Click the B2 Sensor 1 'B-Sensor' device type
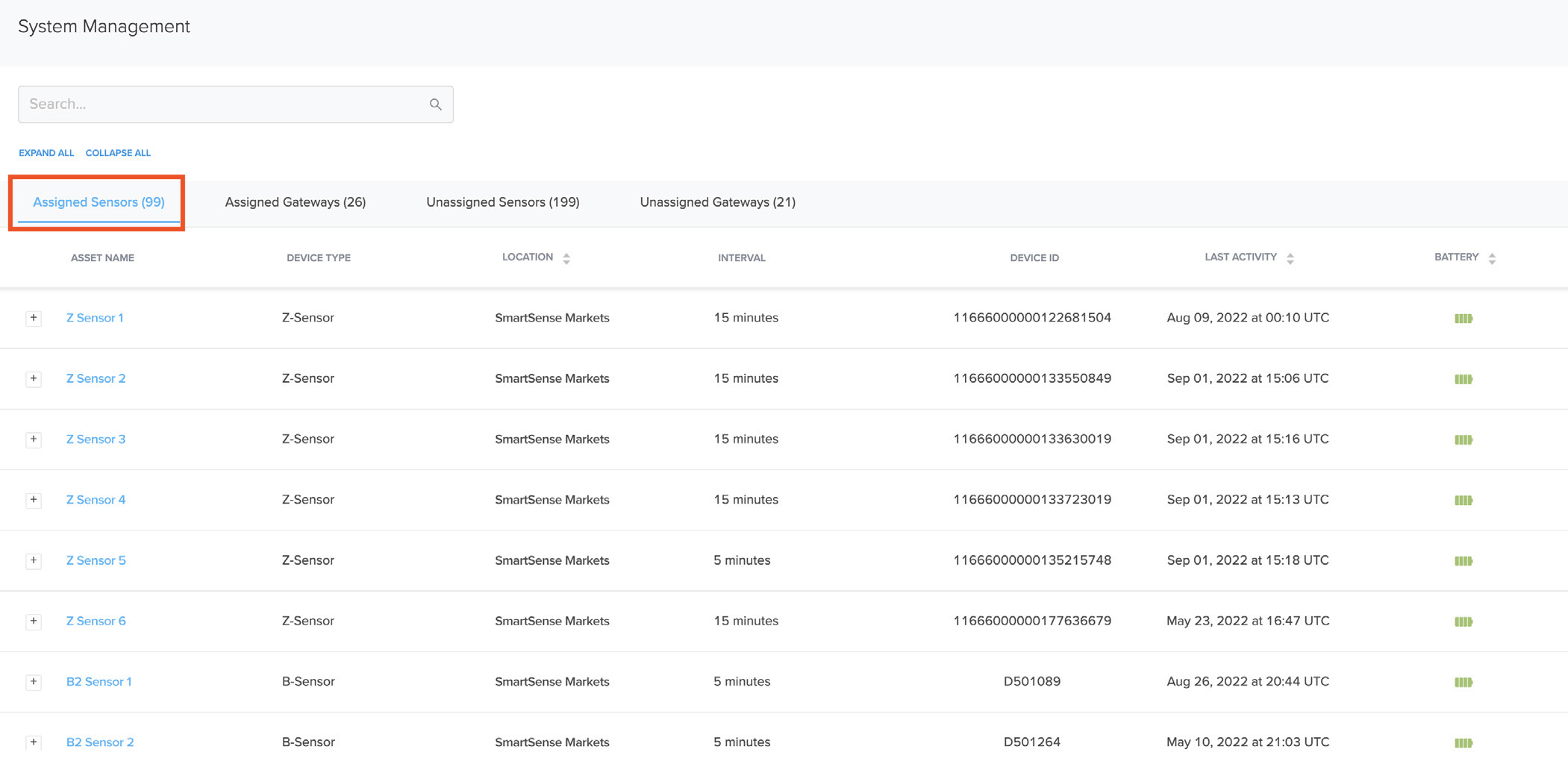The height and width of the screenshot is (767, 1568). (x=308, y=681)
